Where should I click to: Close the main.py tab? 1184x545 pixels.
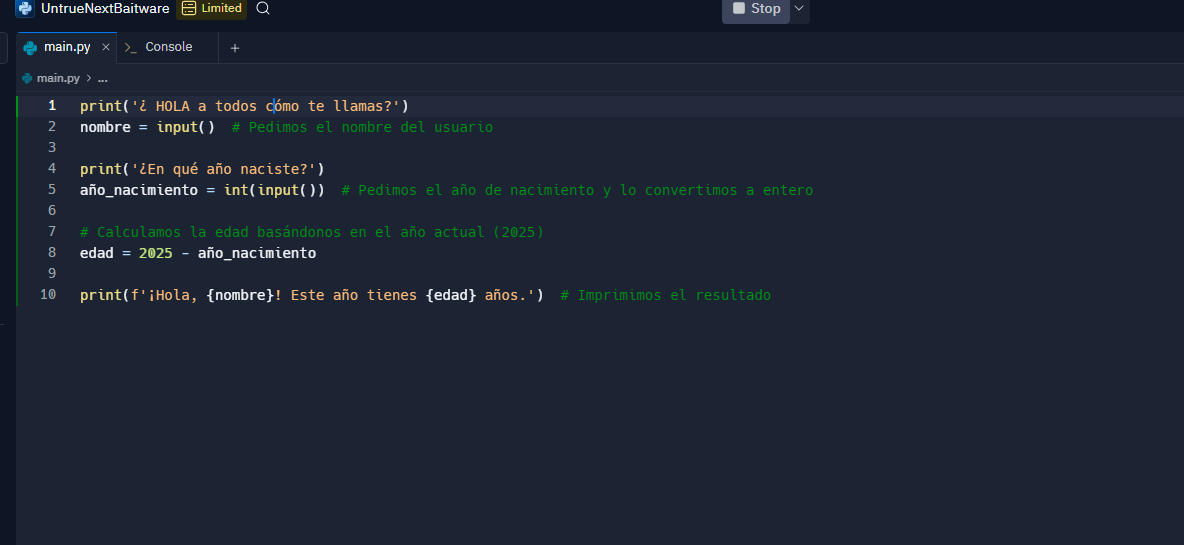(x=106, y=47)
